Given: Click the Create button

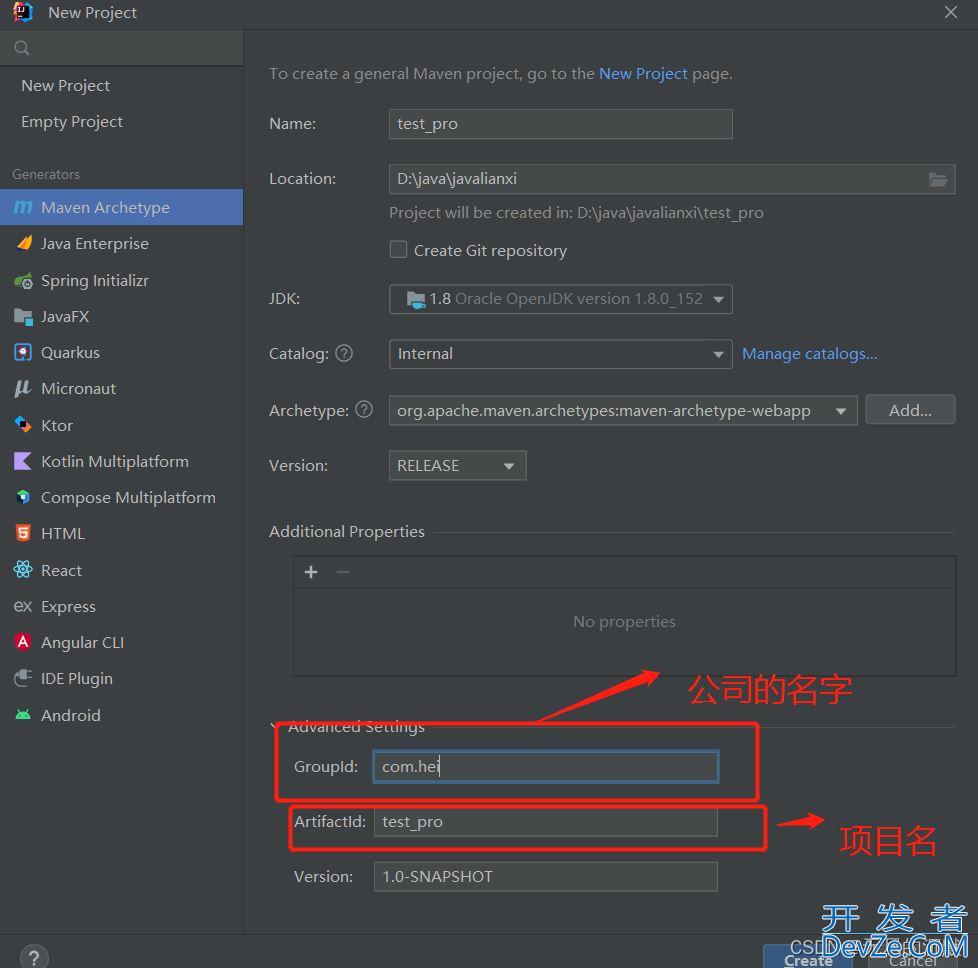Looking at the screenshot, I should tap(808, 957).
